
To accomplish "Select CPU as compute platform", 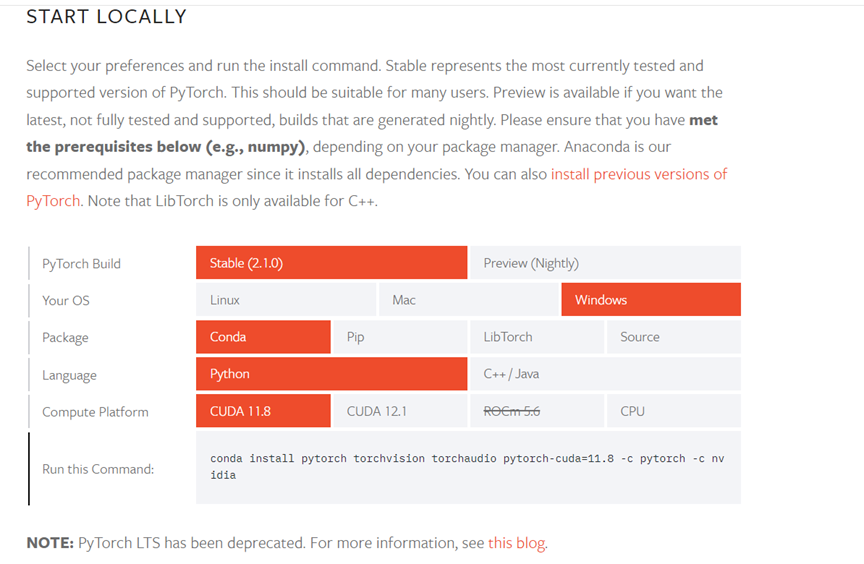I will click(x=673, y=411).
